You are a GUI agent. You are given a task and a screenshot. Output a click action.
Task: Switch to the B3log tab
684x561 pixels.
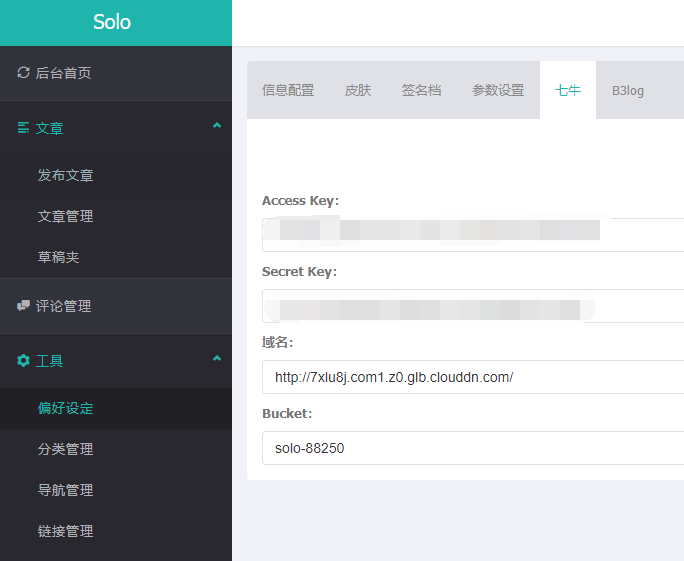pos(628,90)
